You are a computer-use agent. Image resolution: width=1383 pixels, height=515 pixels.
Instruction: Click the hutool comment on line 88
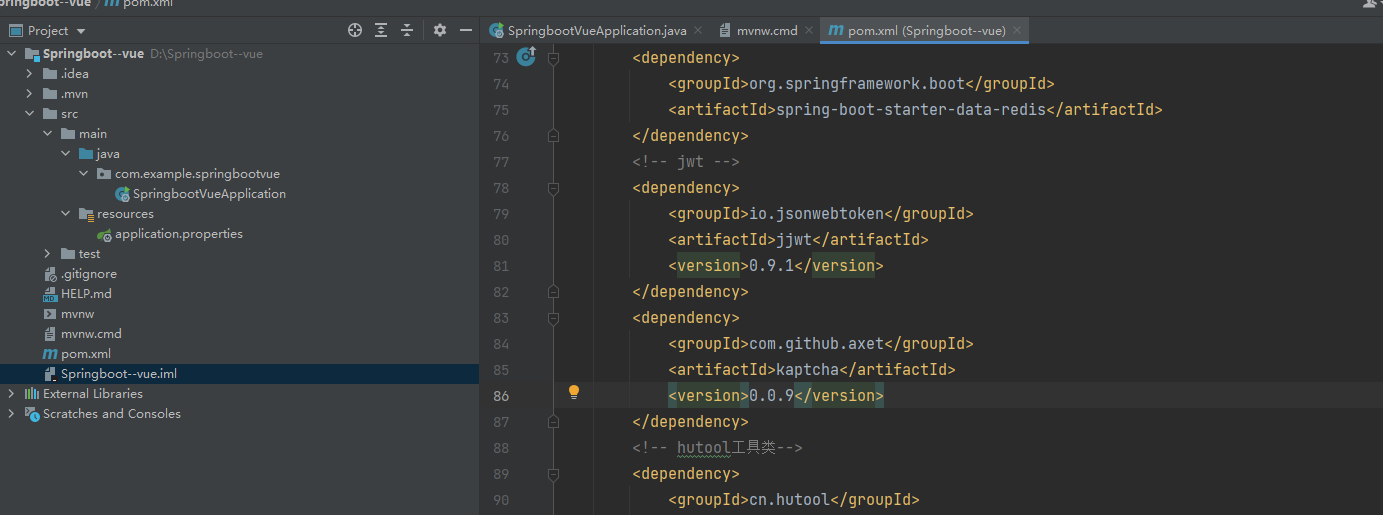click(x=717, y=448)
